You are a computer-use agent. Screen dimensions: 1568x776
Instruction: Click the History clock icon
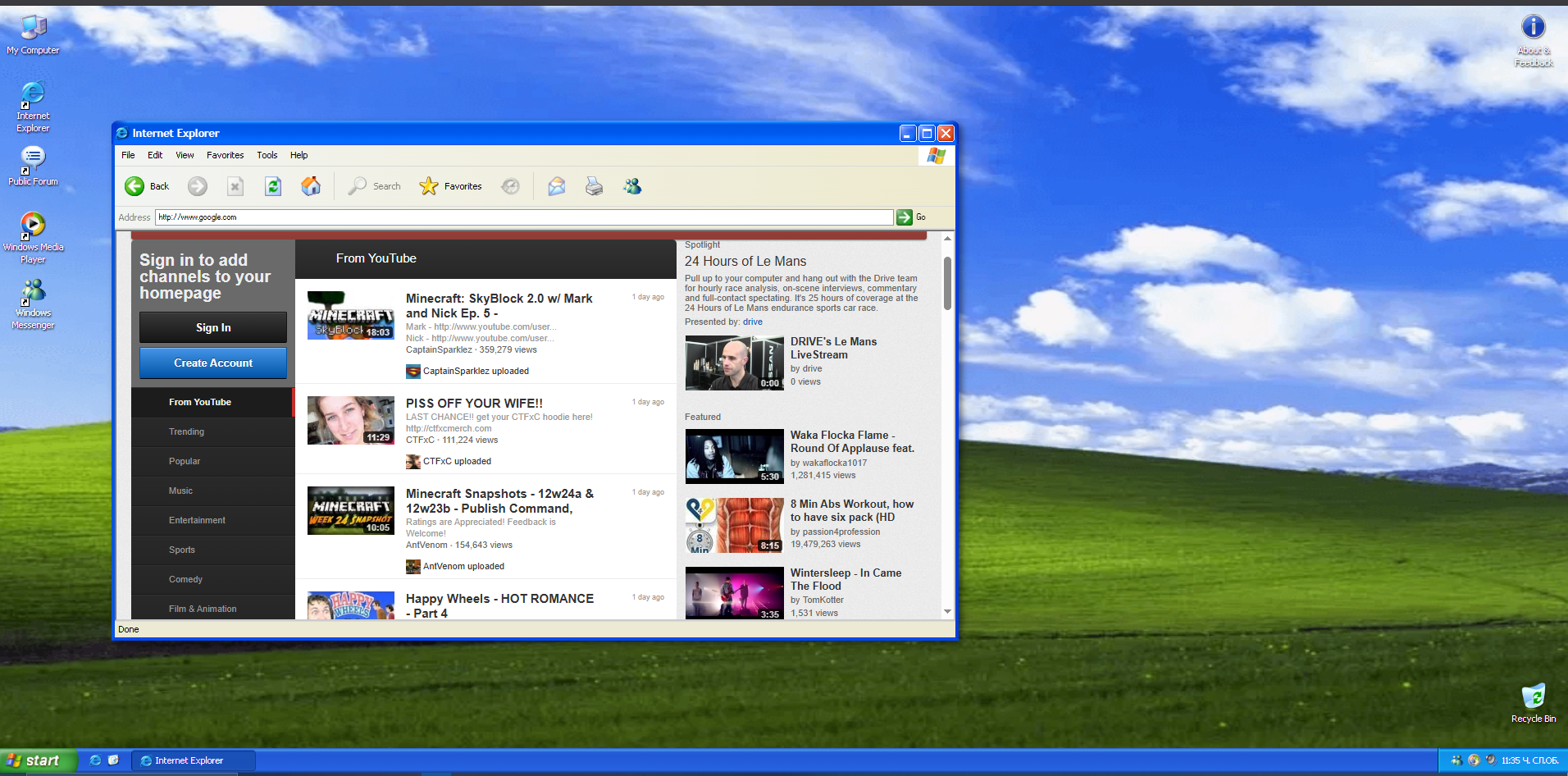tap(510, 186)
